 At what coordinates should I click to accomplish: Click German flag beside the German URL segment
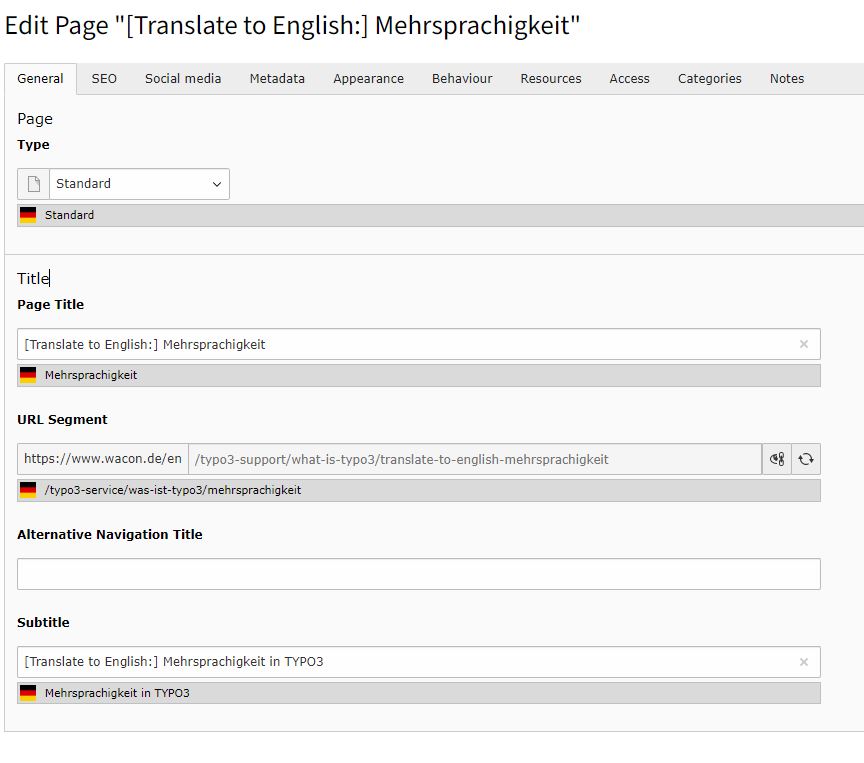[27, 490]
